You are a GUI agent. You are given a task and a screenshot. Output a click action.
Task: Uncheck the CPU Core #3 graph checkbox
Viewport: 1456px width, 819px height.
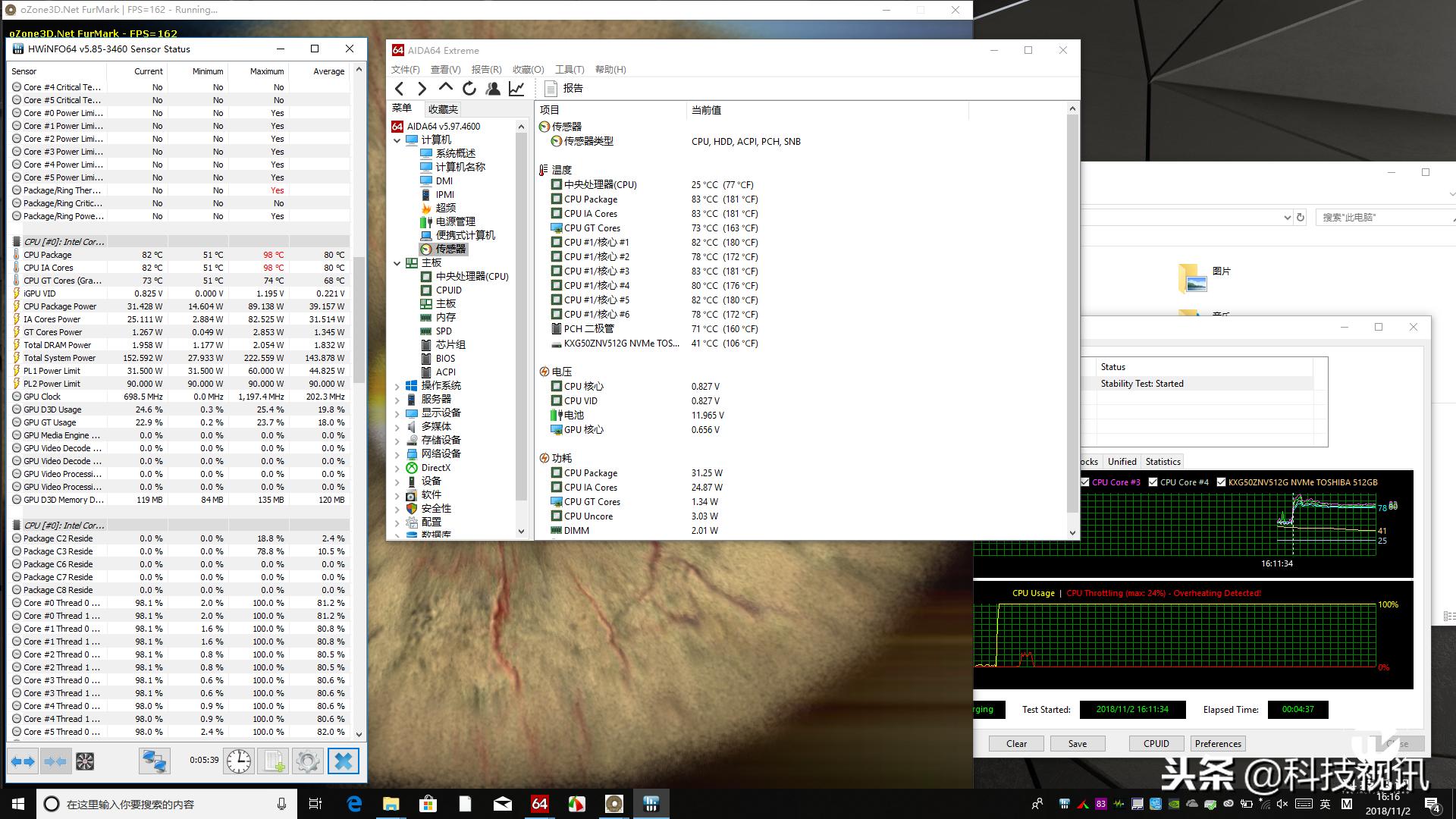point(1084,482)
